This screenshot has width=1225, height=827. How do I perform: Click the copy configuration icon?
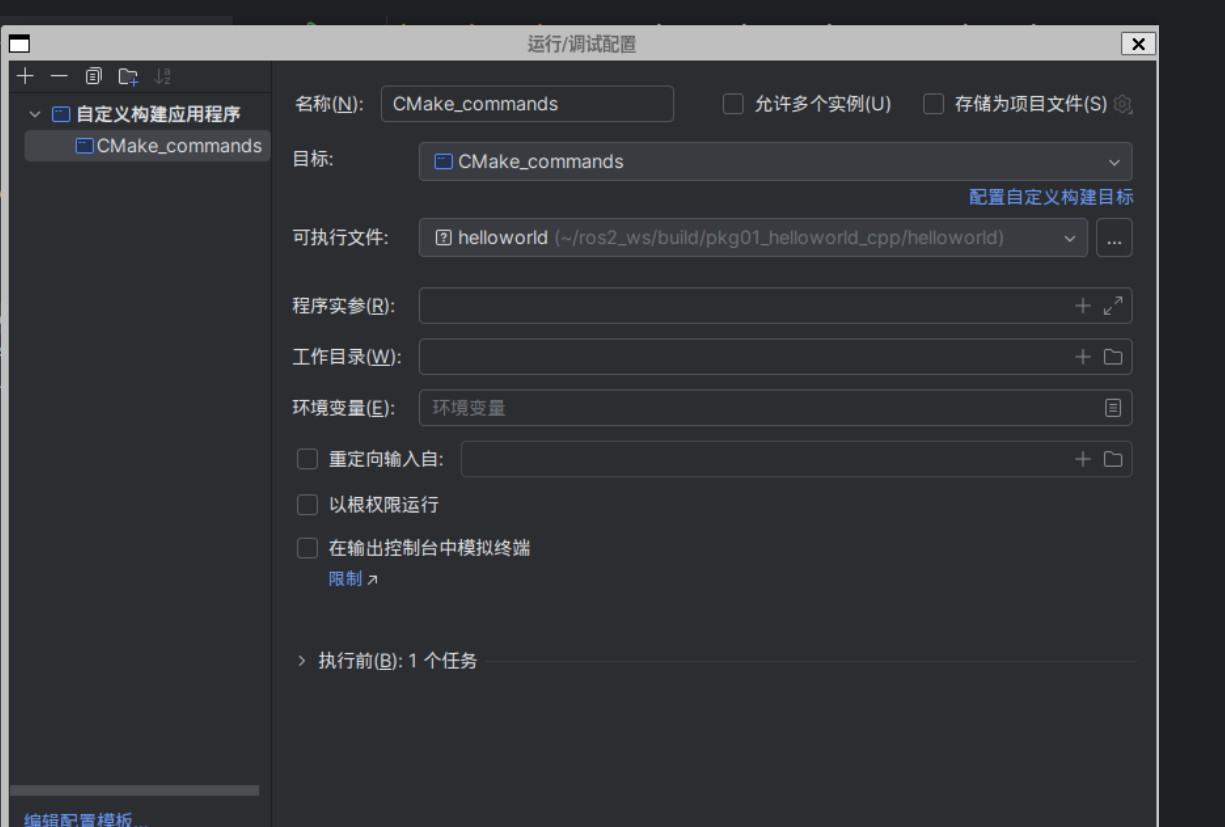[x=93, y=76]
